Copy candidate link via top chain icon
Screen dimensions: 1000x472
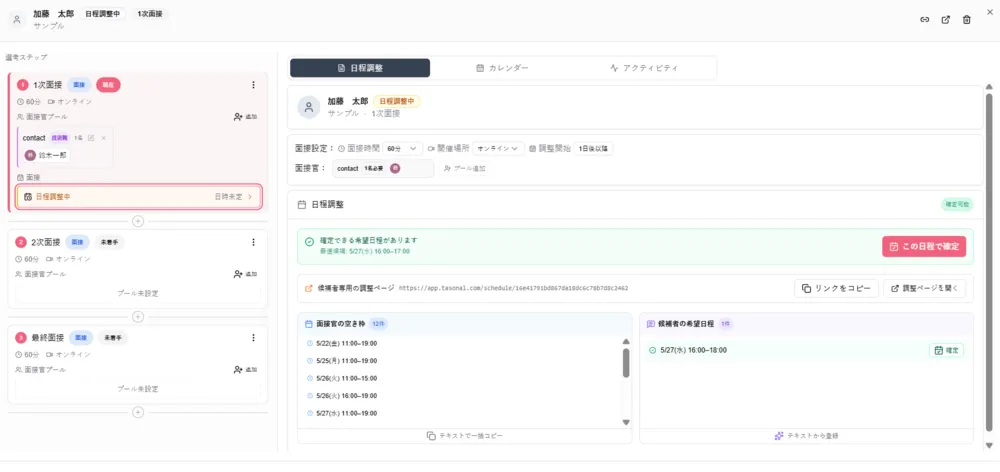tap(924, 20)
